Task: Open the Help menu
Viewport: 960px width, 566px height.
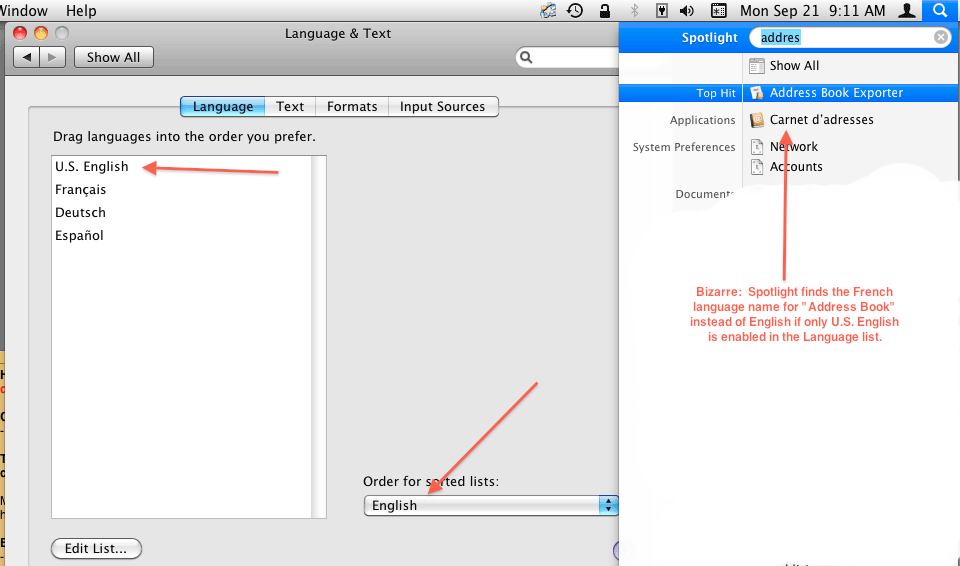Action: pyautogui.click(x=81, y=10)
